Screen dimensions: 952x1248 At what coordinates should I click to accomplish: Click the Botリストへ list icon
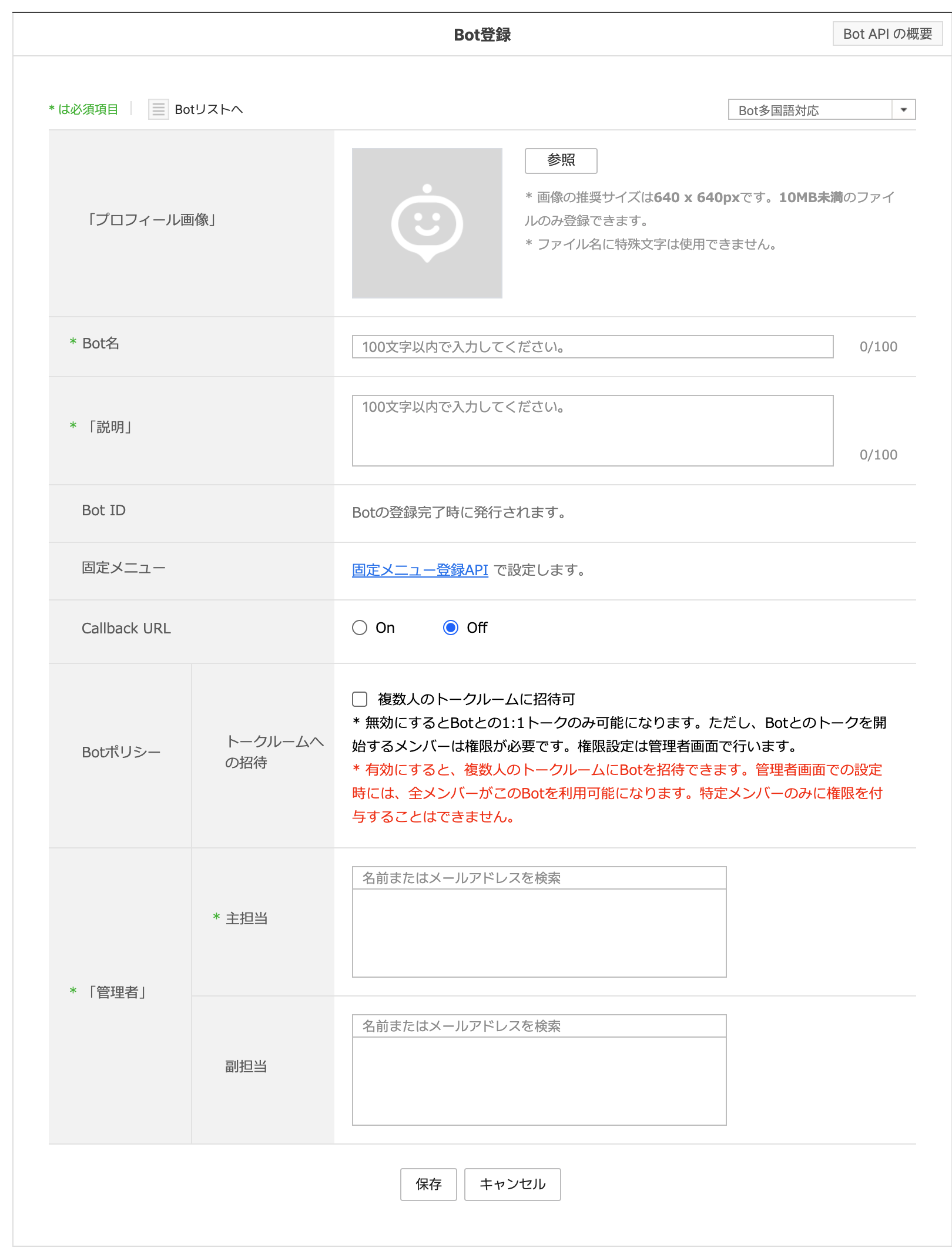coord(158,109)
